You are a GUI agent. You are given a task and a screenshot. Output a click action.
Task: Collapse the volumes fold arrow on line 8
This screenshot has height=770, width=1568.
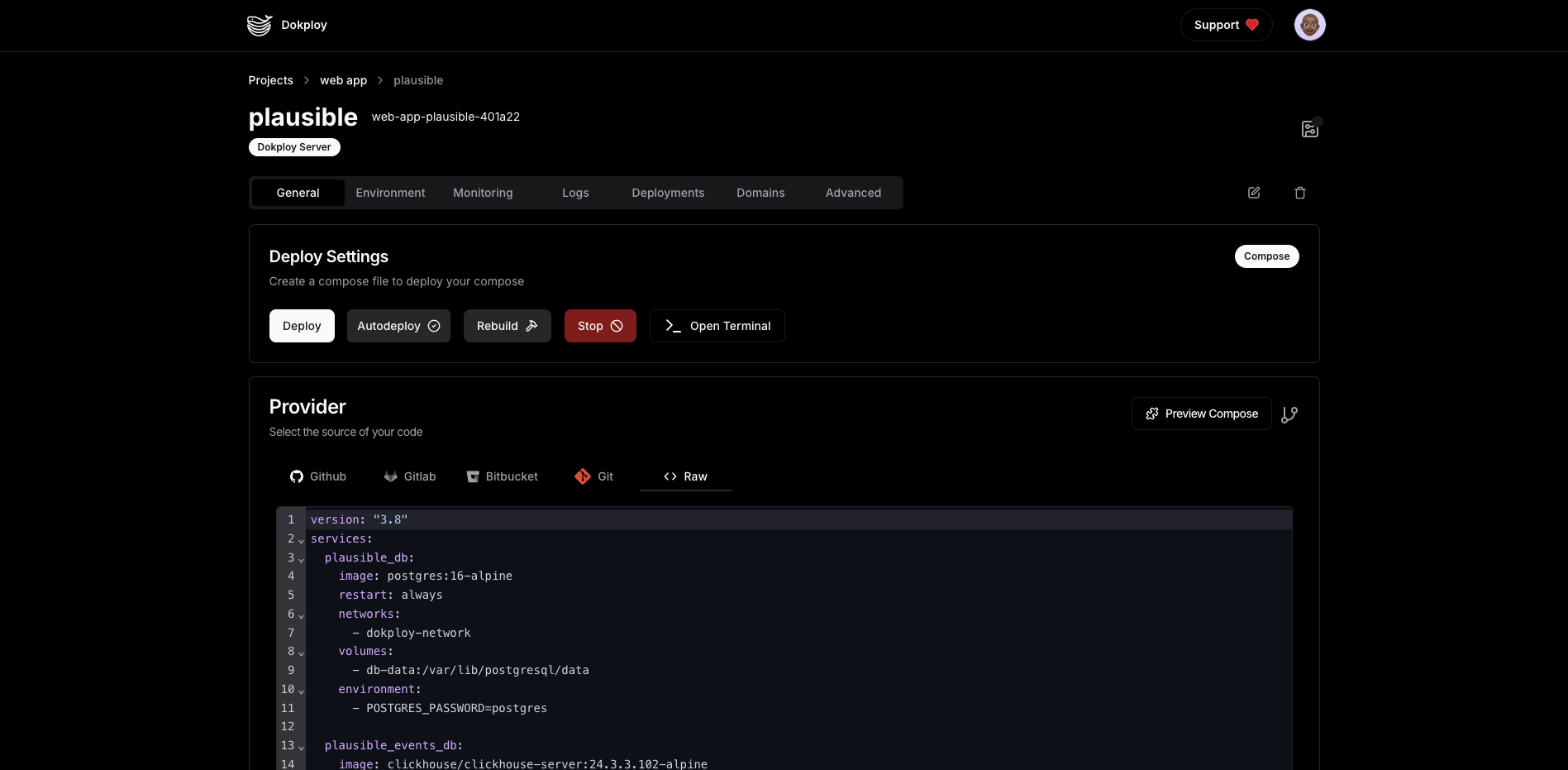pos(301,653)
